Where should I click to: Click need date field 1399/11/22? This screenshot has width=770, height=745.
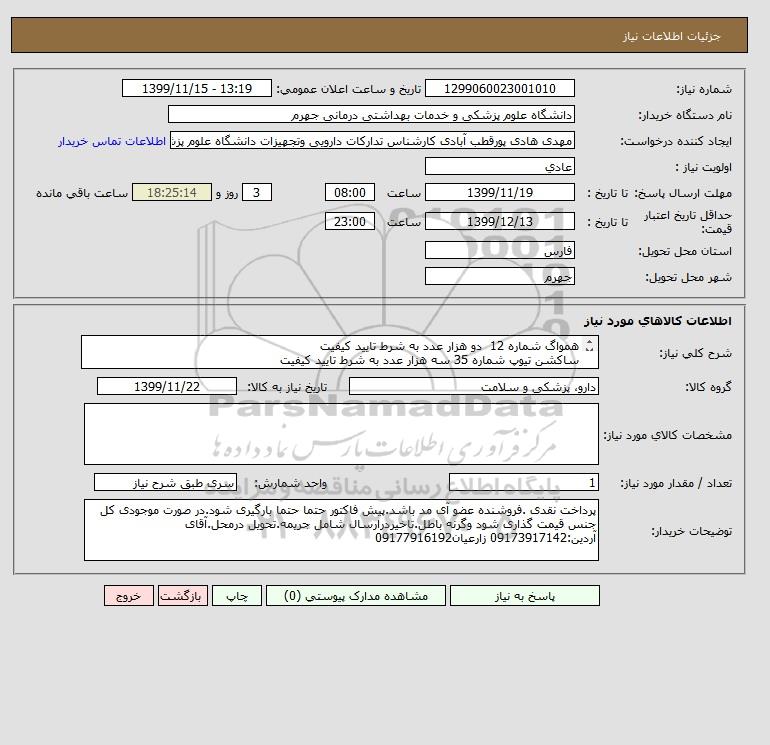(x=167, y=386)
